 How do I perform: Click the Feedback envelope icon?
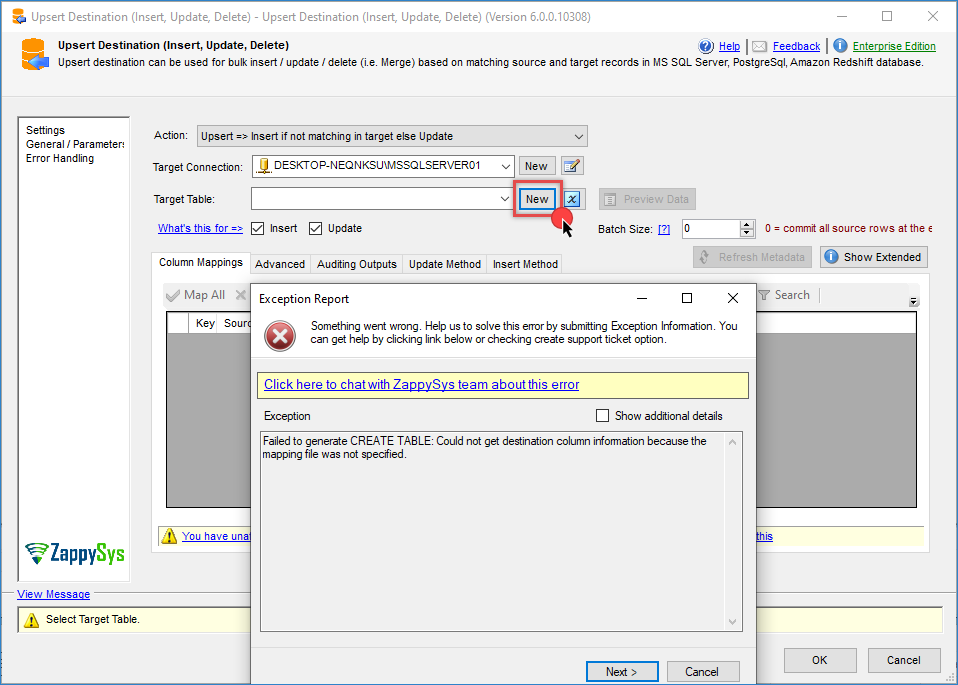pos(760,46)
